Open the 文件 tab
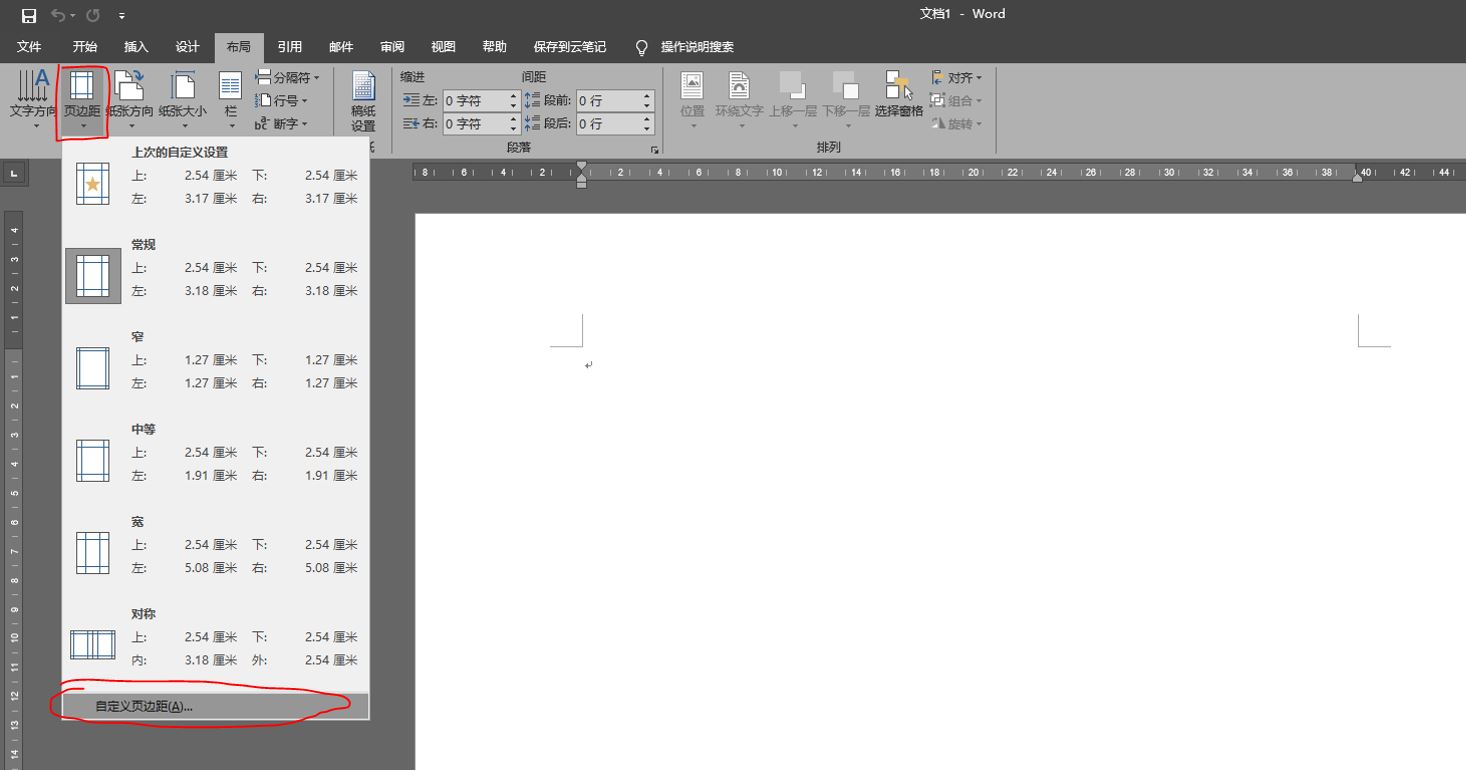The height and width of the screenshot is (770, 1466). (29, 47)
